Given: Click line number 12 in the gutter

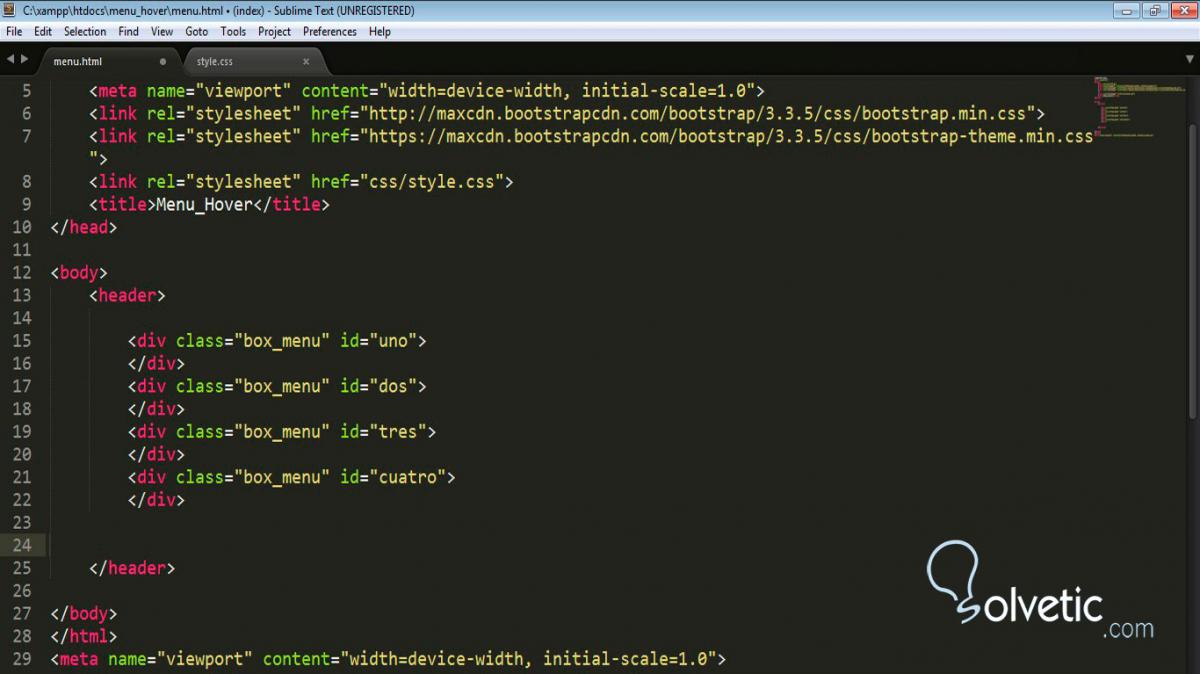Looking at the screenshot, I should [x=22, y=272].
